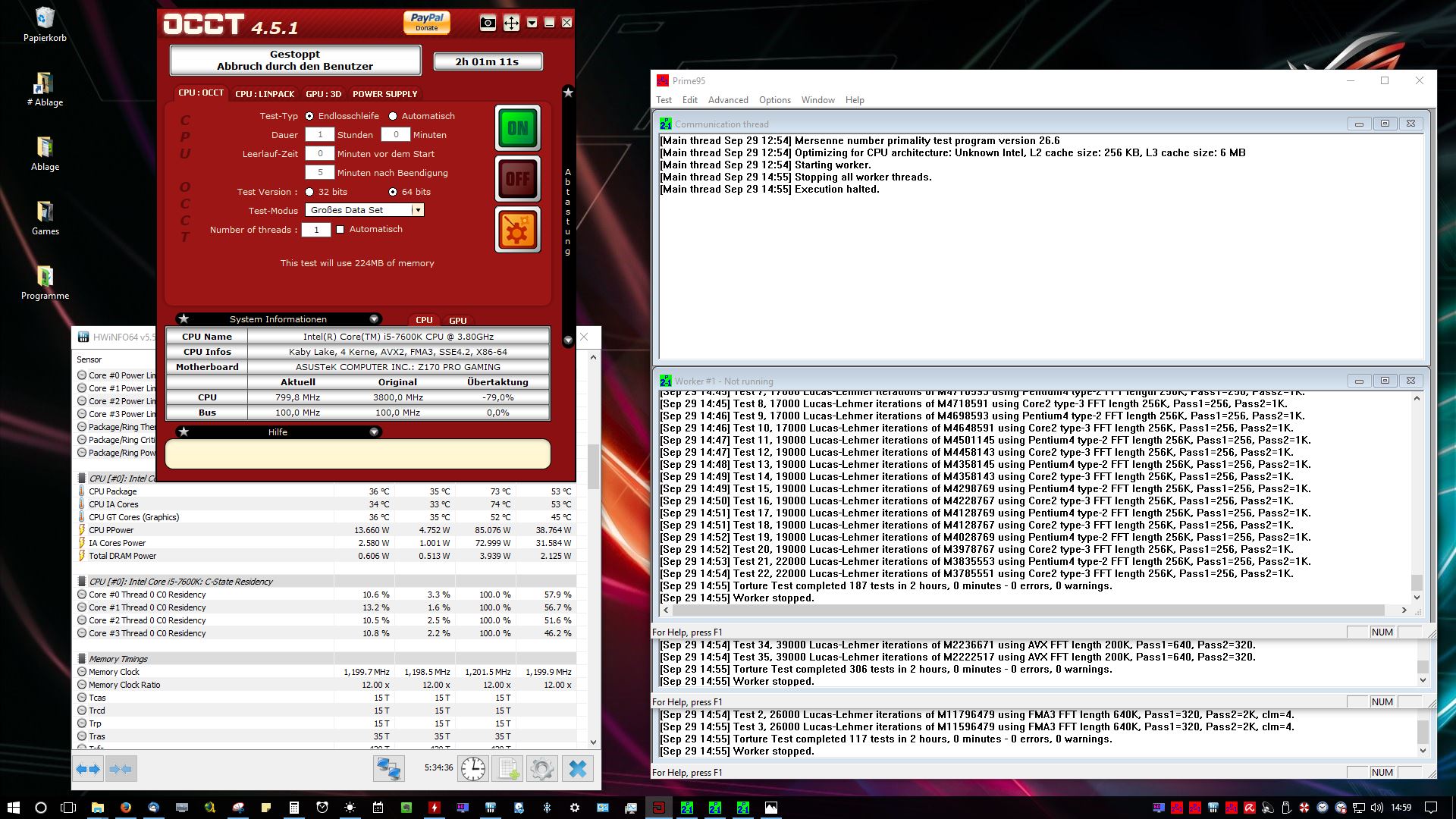Image resolution: width=1456 pixels, height=819 pixels.
Task: Click the red OFF stop button
Action: coord(517,179)
